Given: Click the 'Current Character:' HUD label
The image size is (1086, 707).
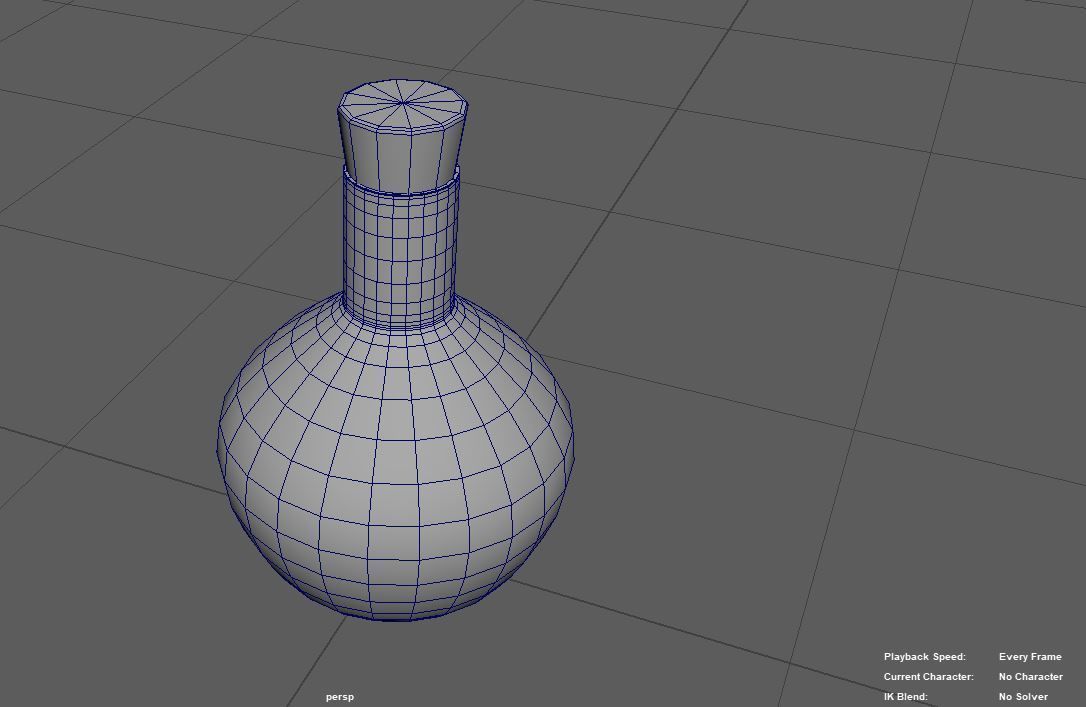Looking at the screenshot, I should tap(928, 677).
